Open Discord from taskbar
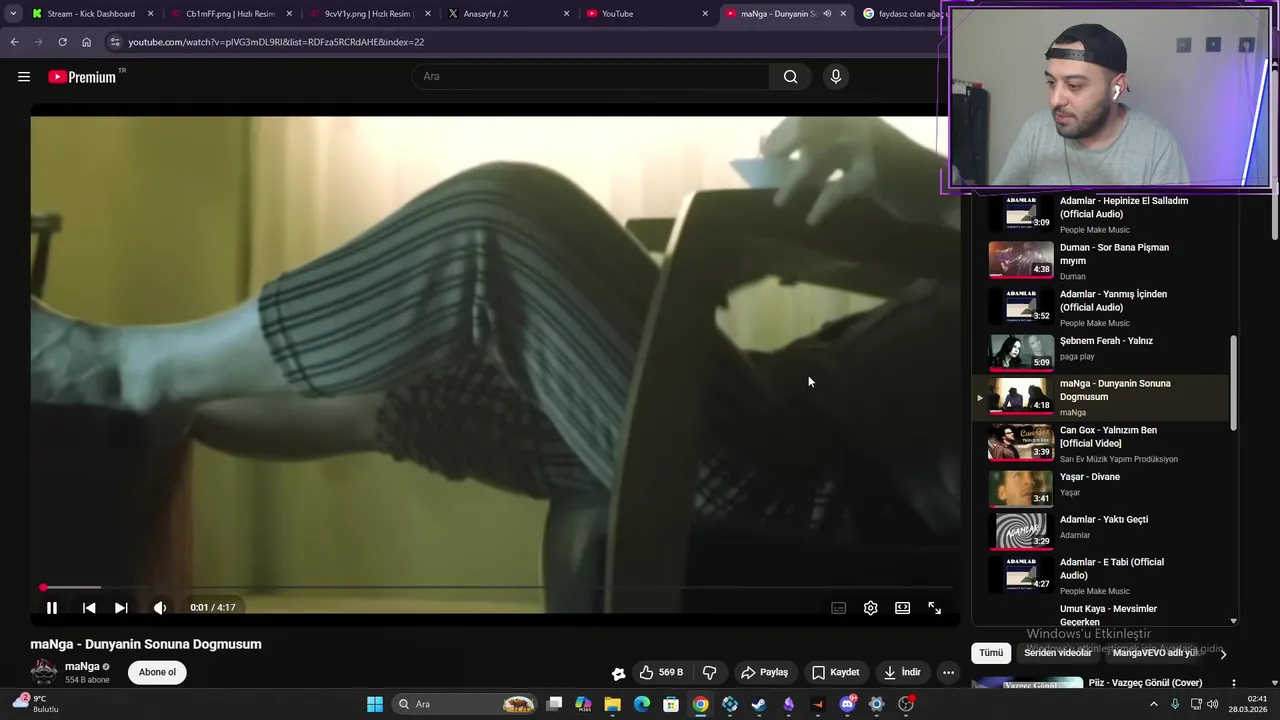Image resolution: width=1280 pixels, height=720 pixels. [x=848, y=704]
